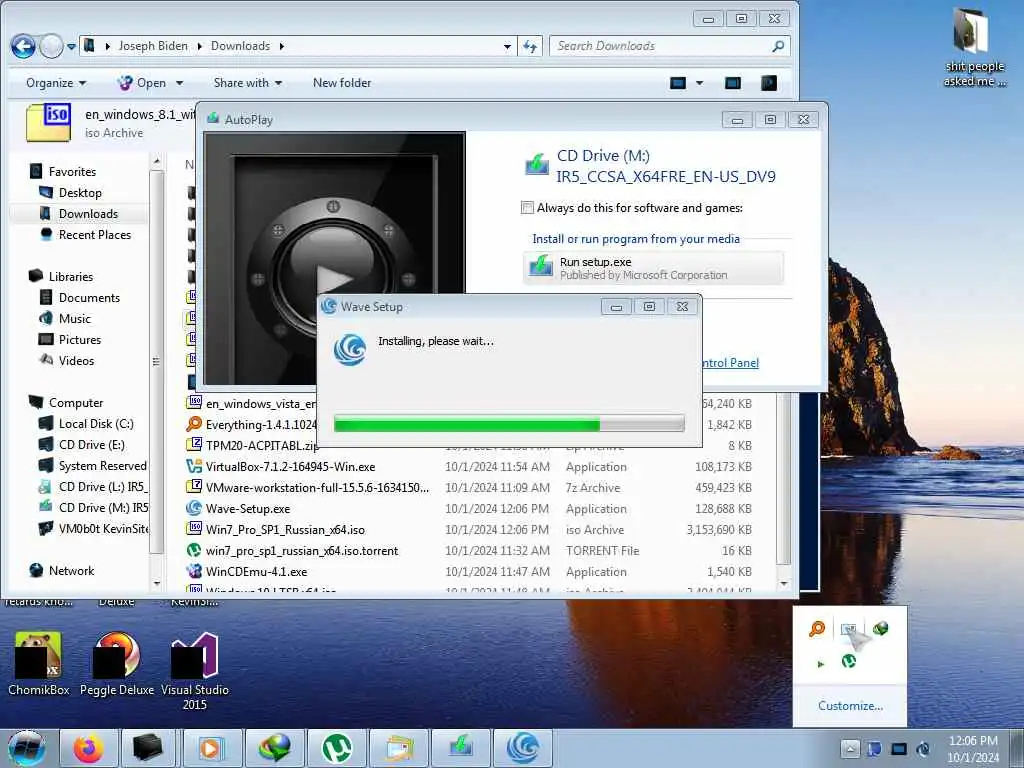
Task: Open the Share with menu
Action: [x=248, y=83]
